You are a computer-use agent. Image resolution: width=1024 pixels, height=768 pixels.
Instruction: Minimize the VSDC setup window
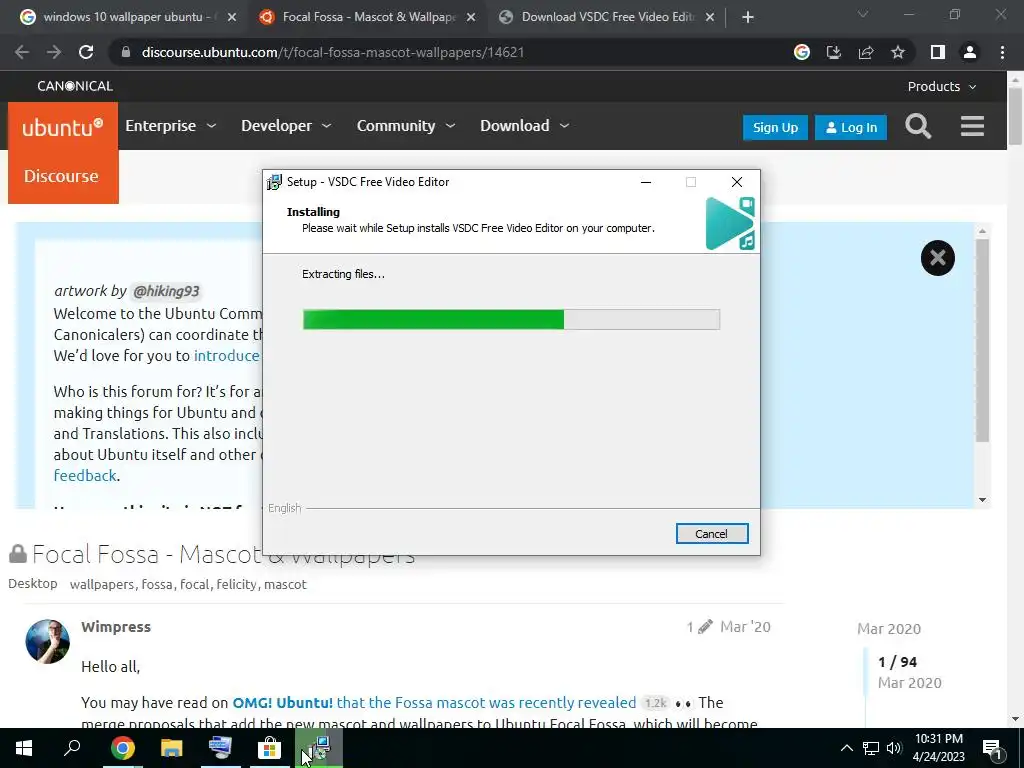(646, 182)
